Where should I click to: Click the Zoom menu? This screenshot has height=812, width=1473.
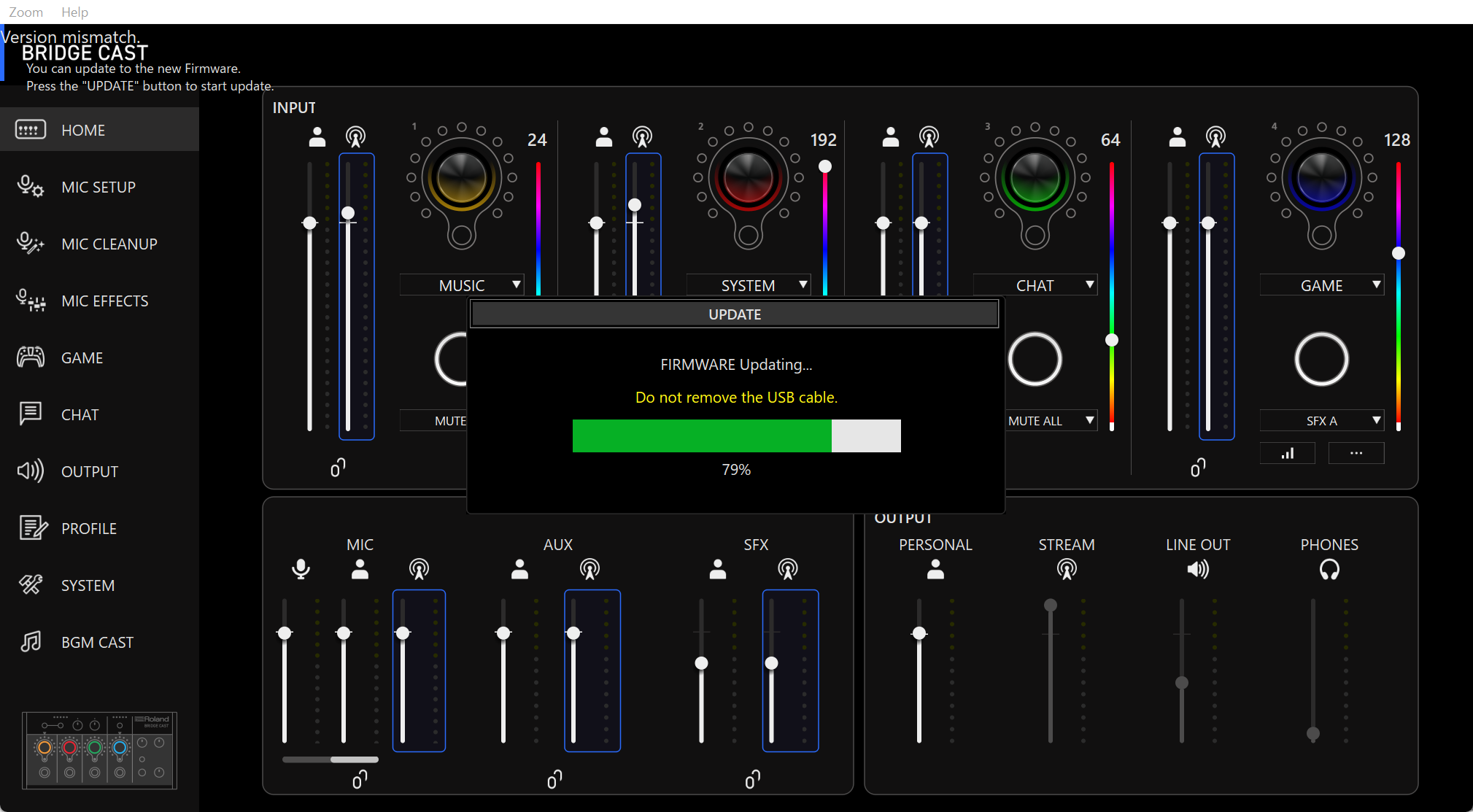26,12
